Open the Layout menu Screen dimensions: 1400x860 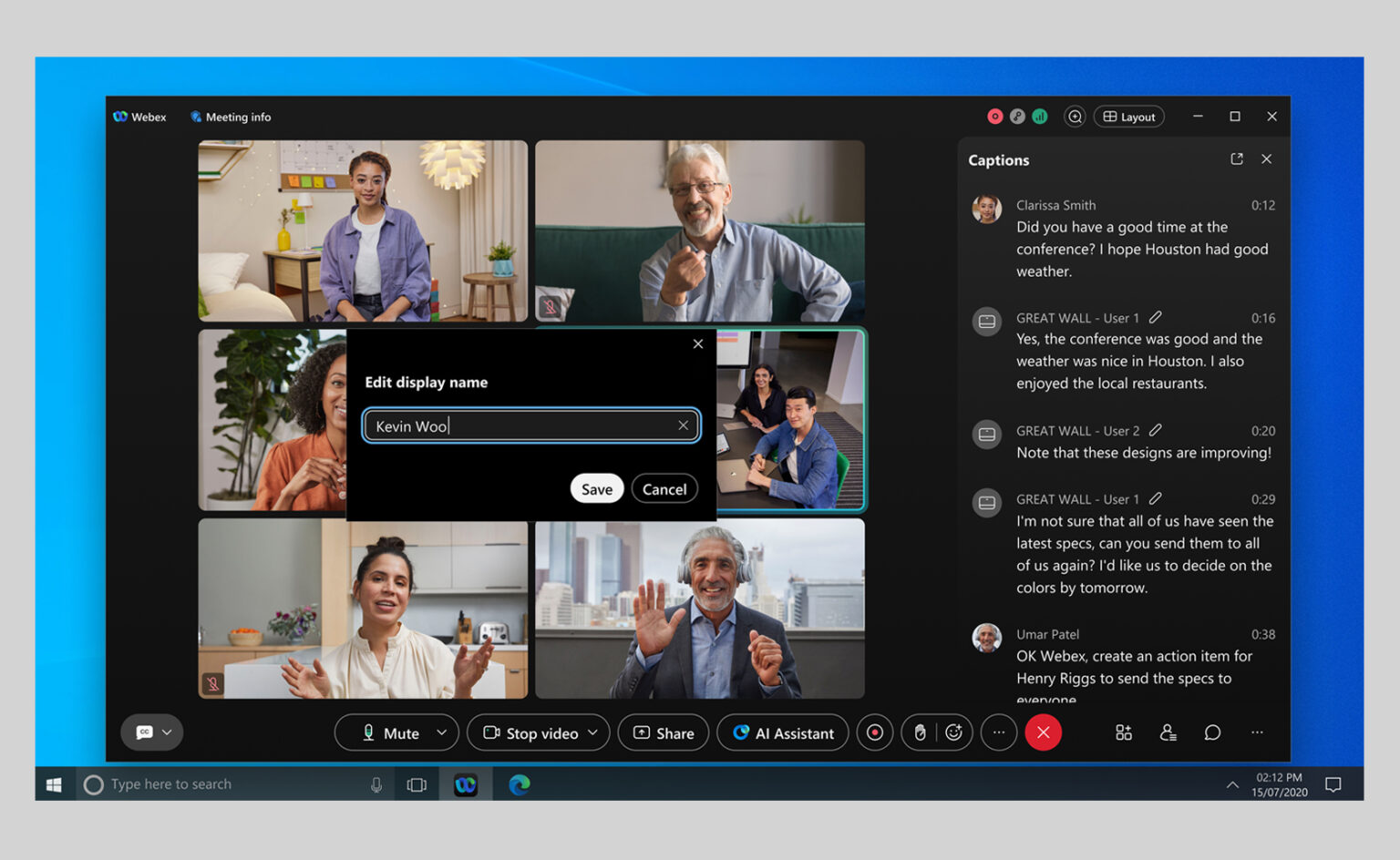1128,117
